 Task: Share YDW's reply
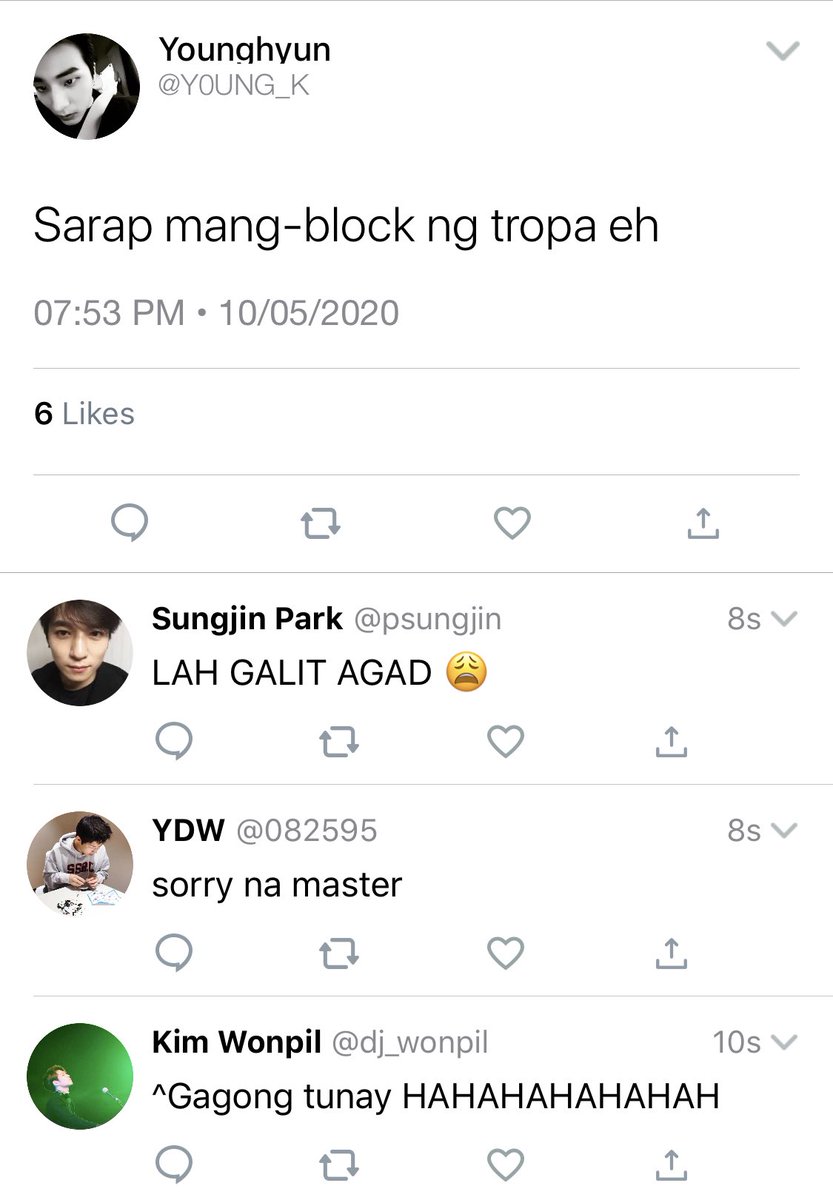point(671,953)
